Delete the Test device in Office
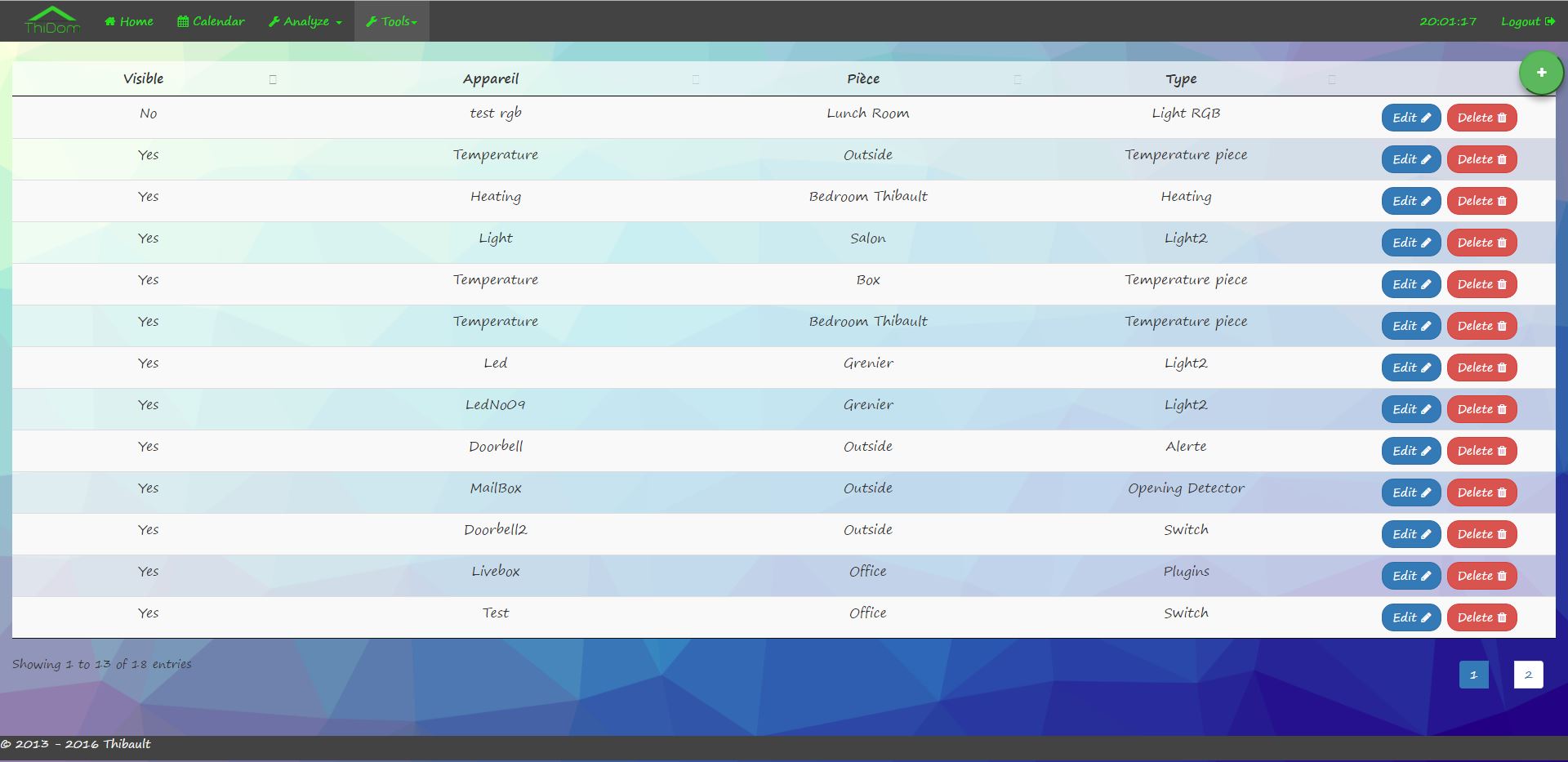This screenshot has width=1568, height=762. pyautogui.click(x=1482, y=617)
